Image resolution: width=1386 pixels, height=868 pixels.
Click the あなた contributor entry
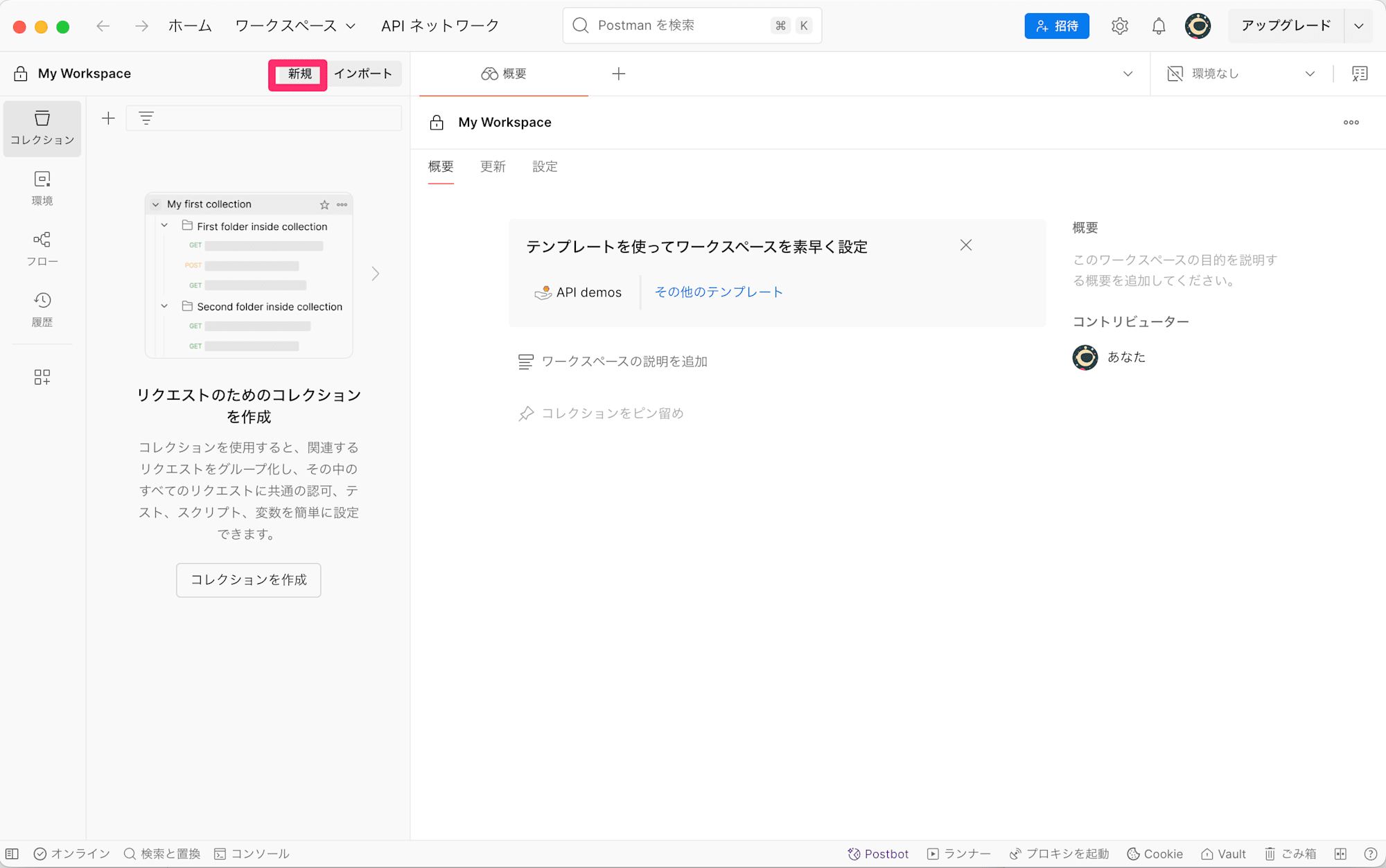pyautogui.click(x=1109, y=357)
